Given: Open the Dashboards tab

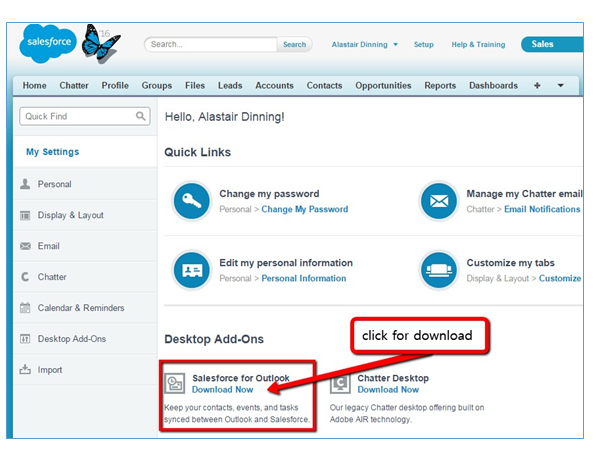Looking at the screenshot, I should pyautogui.click(x=493, y=86).
